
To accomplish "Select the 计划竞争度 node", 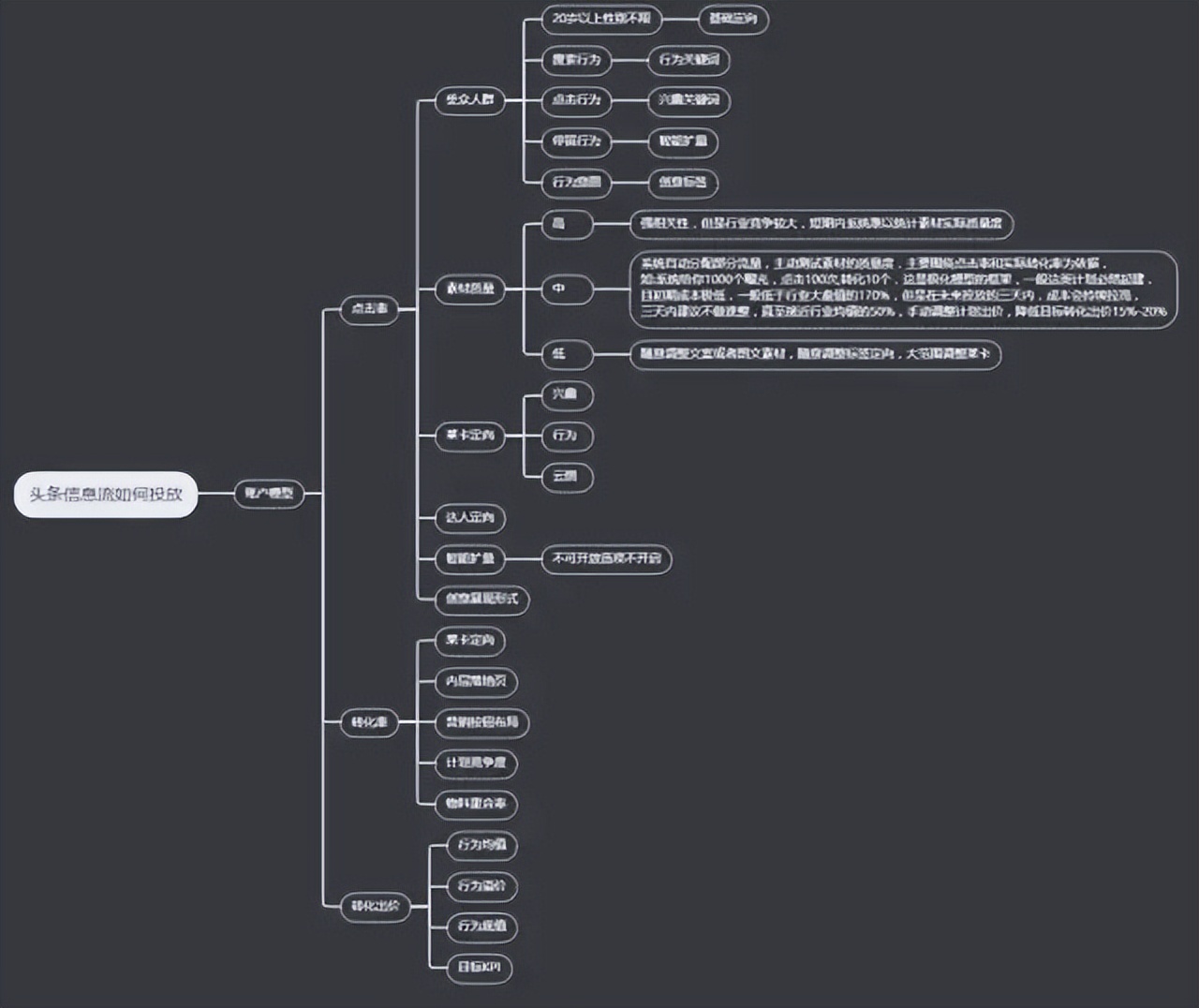I will (477, 763).
